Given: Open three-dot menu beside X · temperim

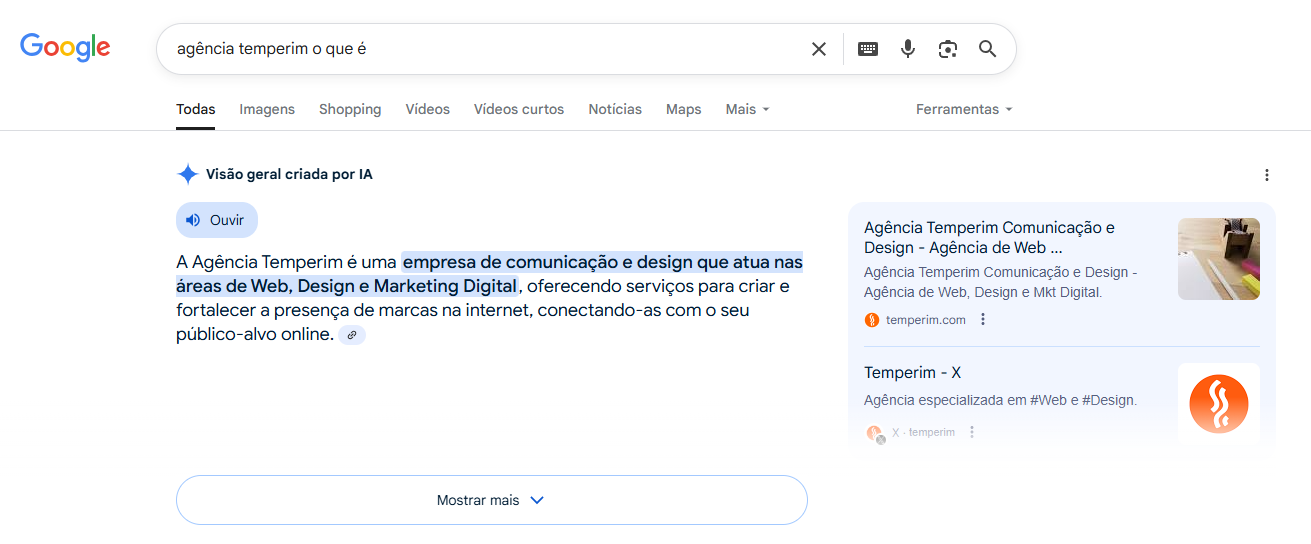Looking at the screenshot, I should [972, 432].
